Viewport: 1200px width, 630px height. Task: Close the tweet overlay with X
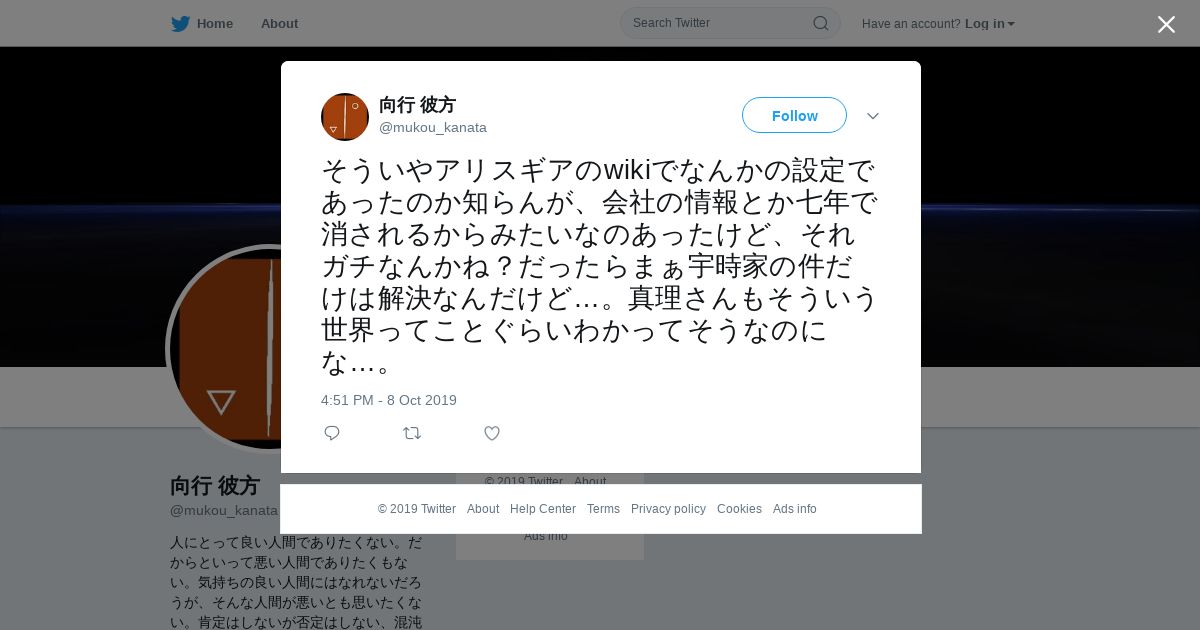pos(1166,24)
